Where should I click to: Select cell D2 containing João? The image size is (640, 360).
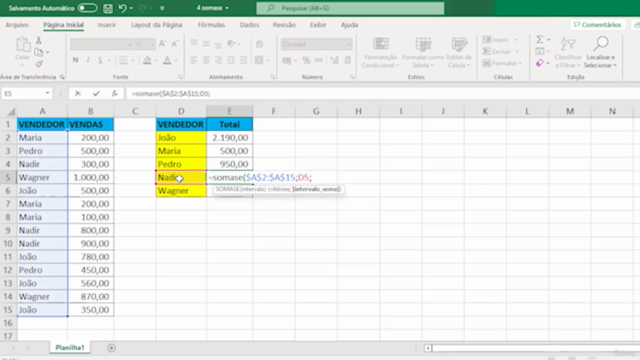tap(181, 138)
